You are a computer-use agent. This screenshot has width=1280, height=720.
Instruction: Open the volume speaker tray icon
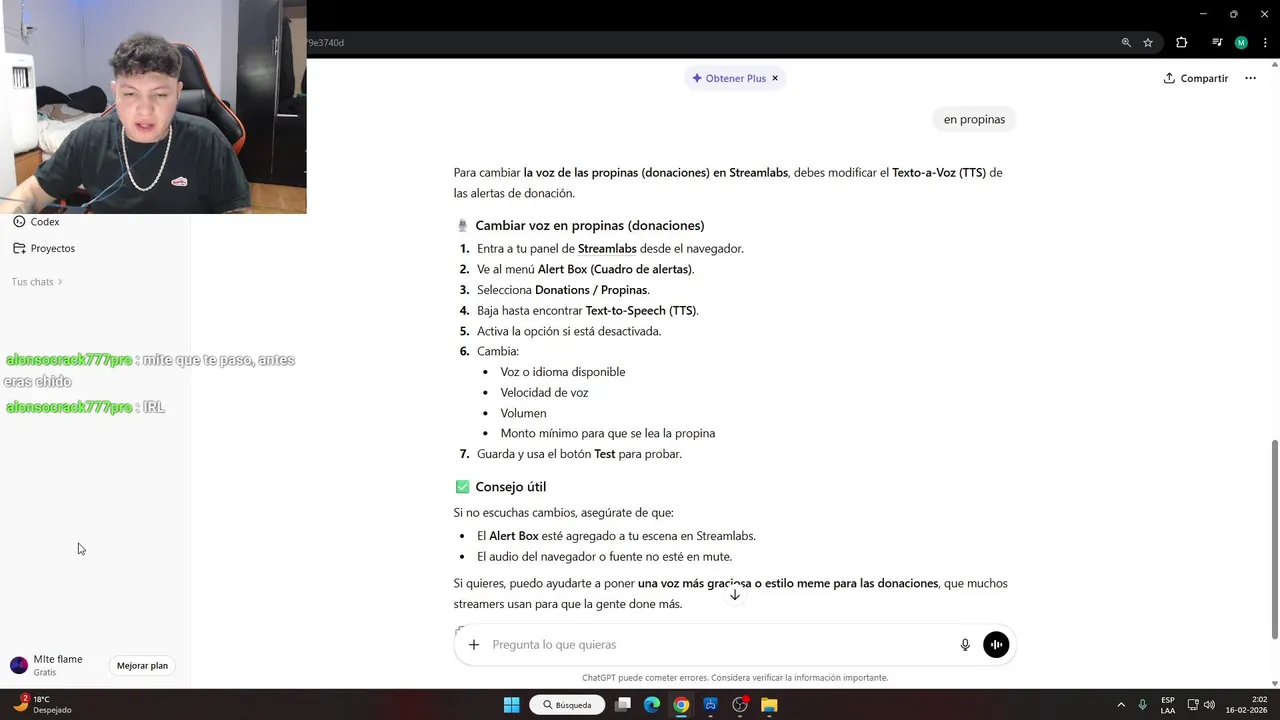[1209, 705]
